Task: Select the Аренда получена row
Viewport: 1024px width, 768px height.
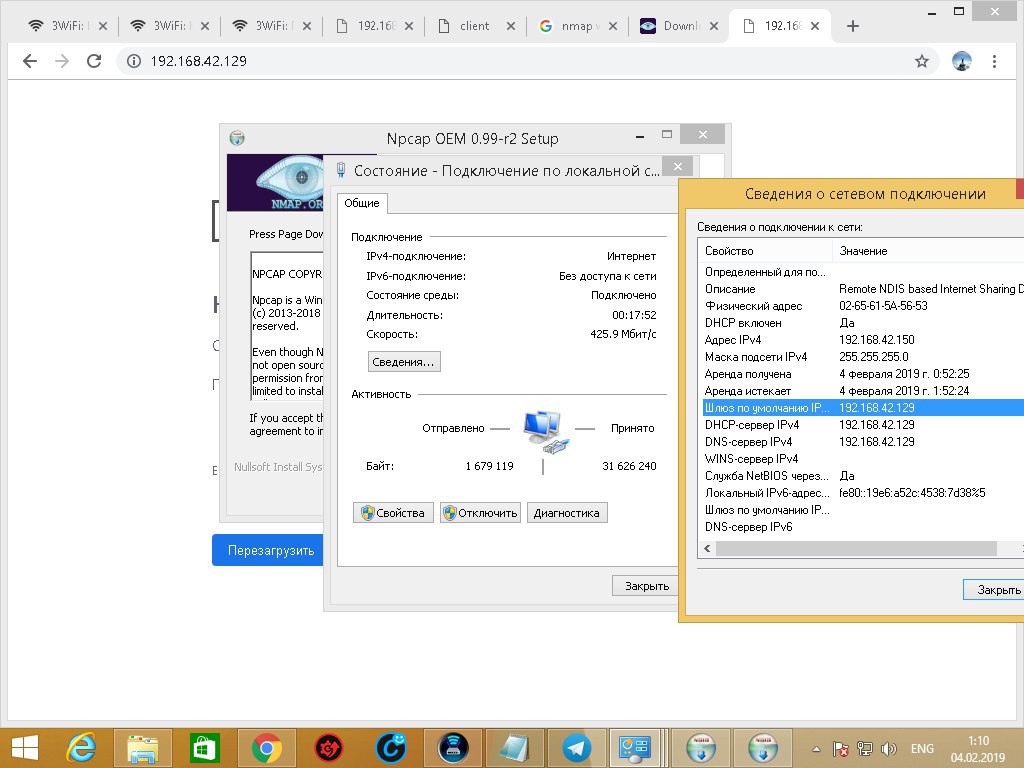Action: (x=861, y=374)
